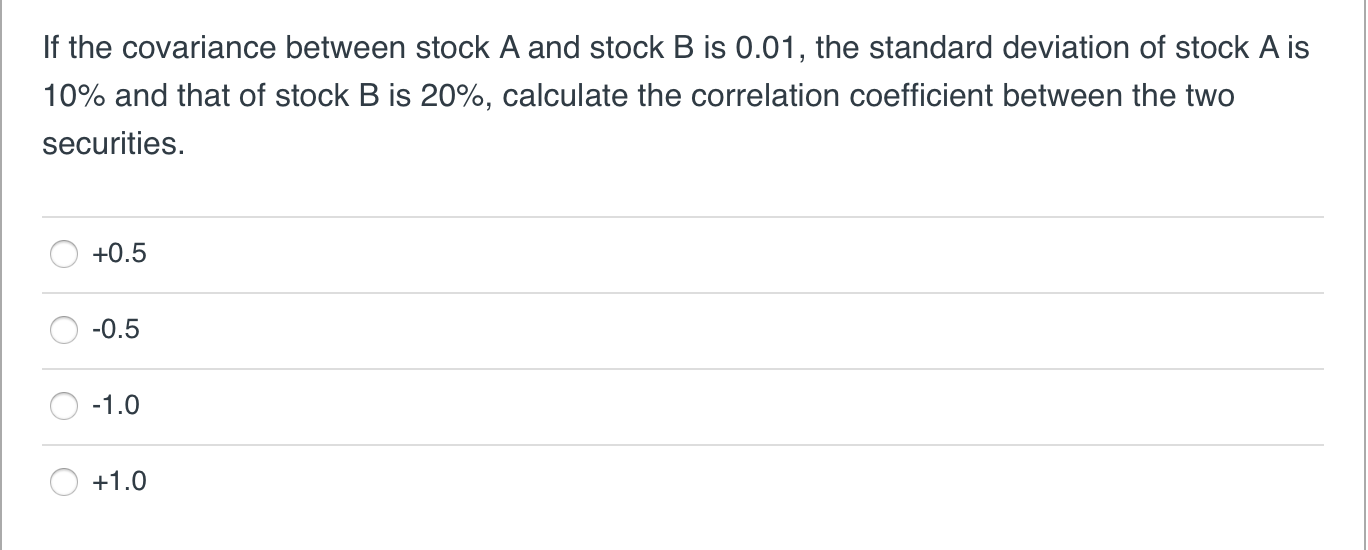Choose the -0.5 radio button
1368x550 pixels.
[64, 330]
